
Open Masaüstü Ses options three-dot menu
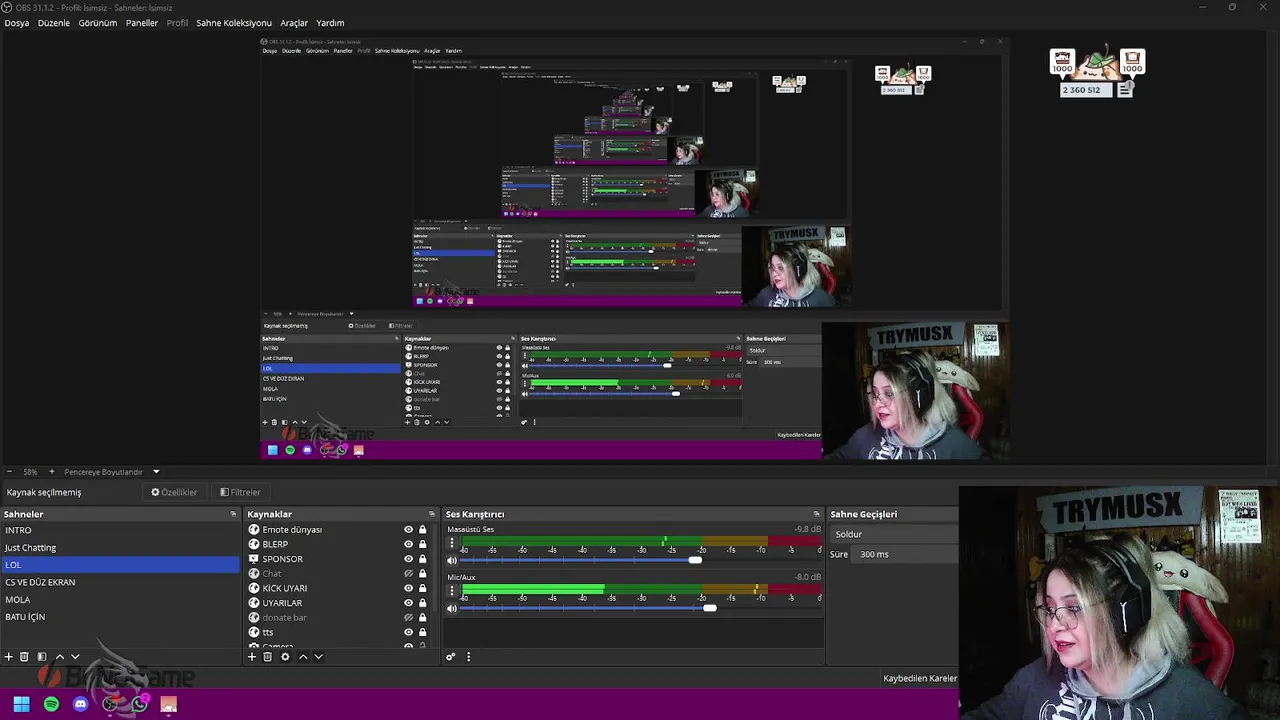pyautogui.click(x=451, y=544)
